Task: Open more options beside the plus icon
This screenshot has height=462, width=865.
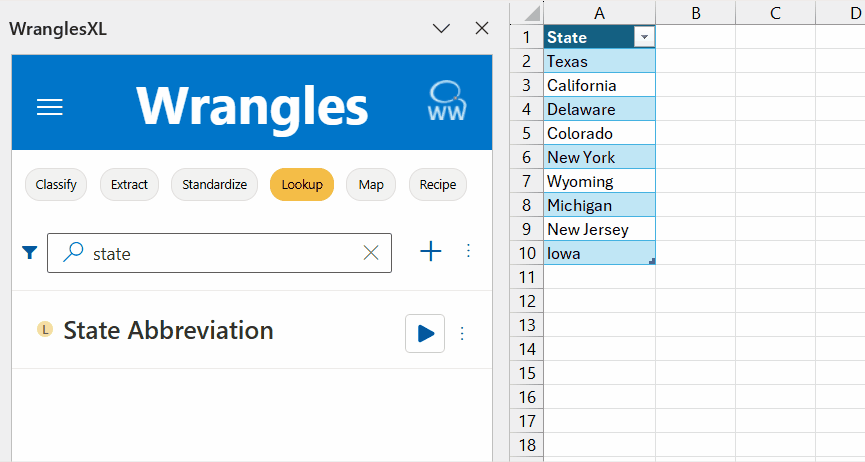Action: coord(468,252)
